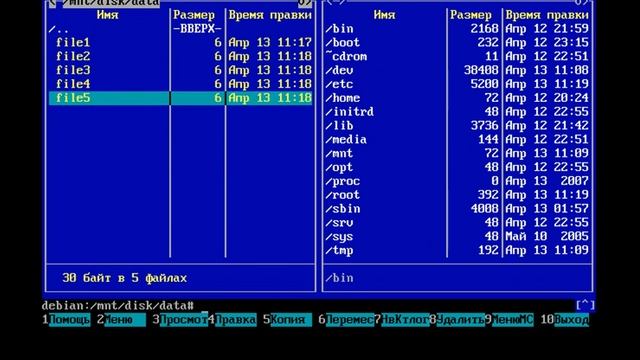Viewport: 640px width, 360px height.
Task: Click the 6 Перемес function key
Action: tap(346, 320)
